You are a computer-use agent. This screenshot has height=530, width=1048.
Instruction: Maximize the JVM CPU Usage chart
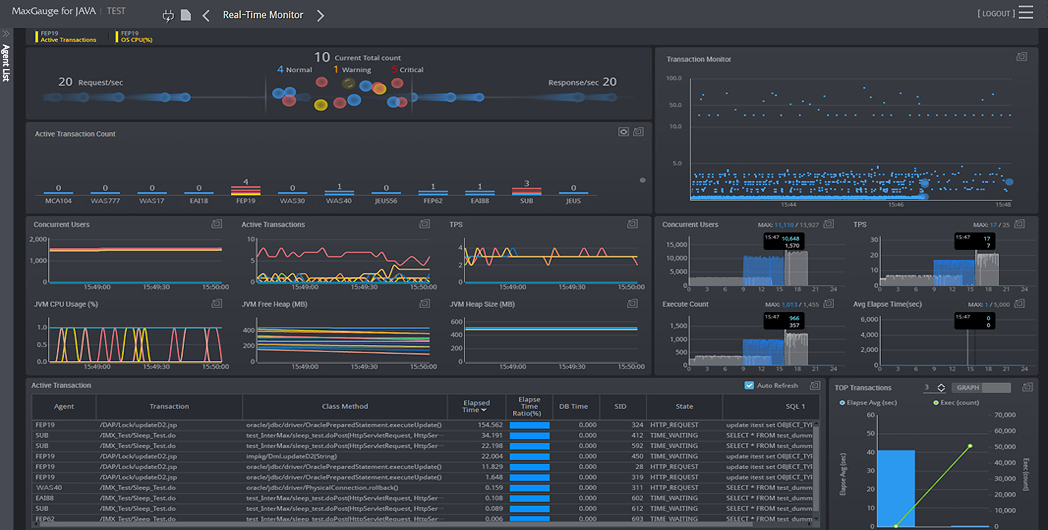[x=217, y=303]
